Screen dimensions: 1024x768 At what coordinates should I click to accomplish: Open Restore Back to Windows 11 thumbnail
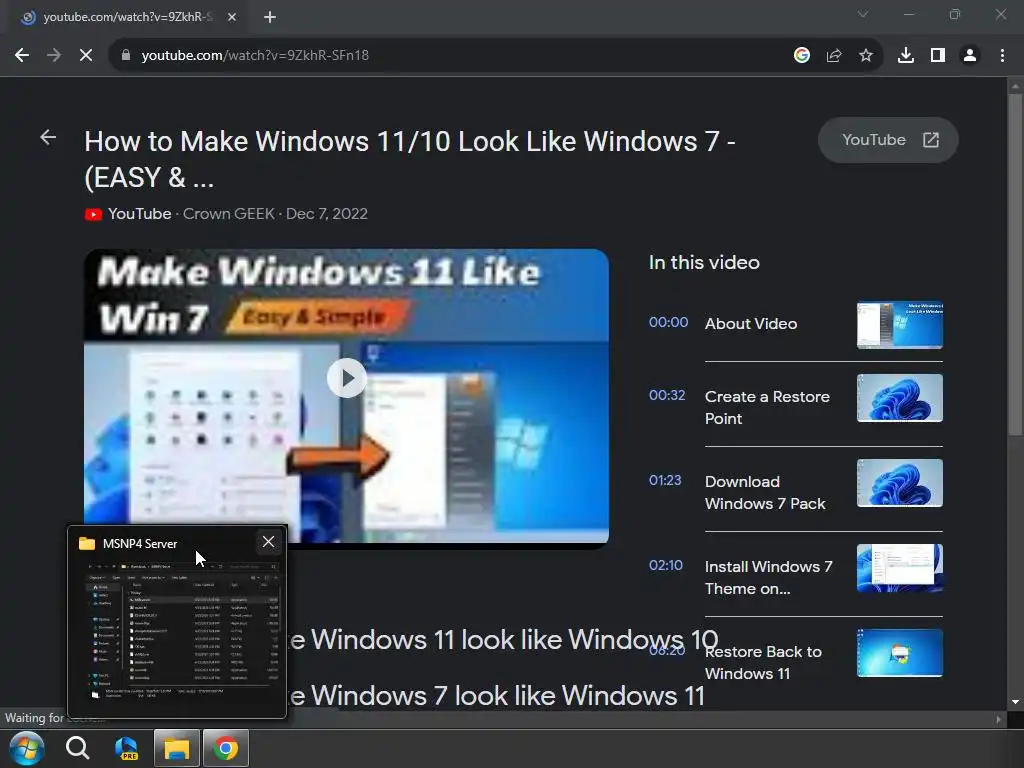900,652
